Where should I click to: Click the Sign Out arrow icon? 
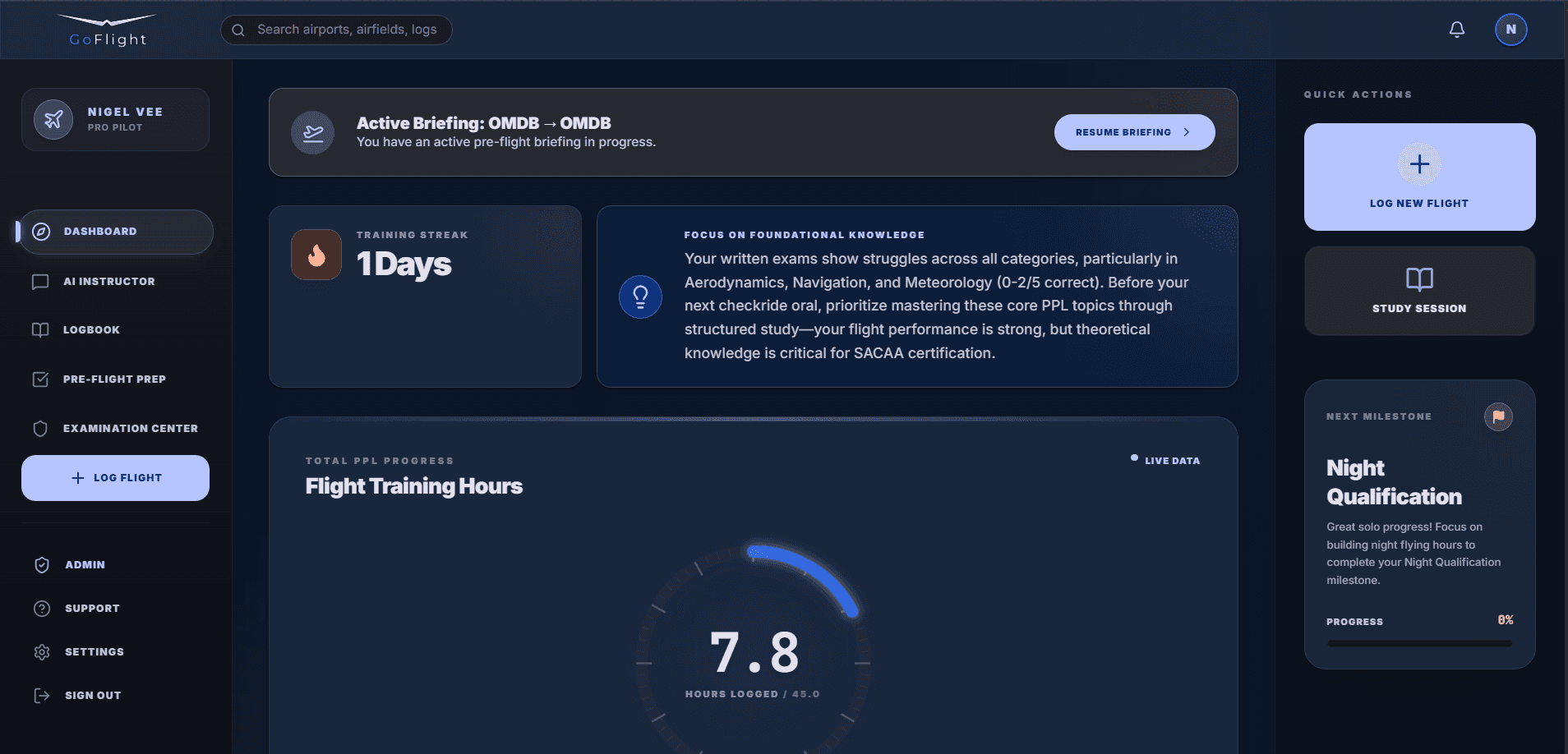coord(42,696)
